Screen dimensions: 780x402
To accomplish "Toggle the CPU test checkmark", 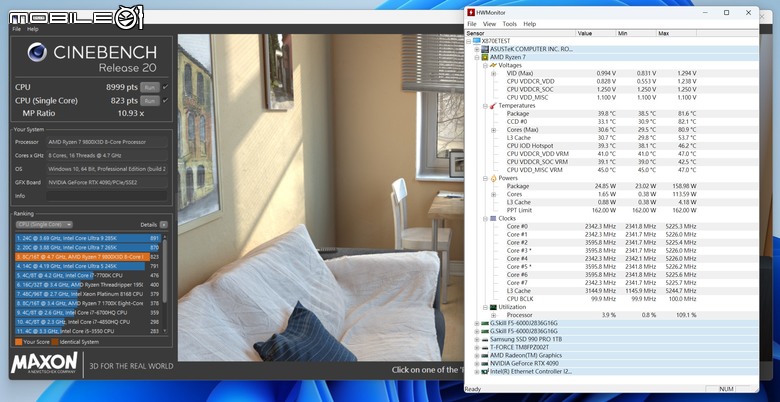I will [166, 87].
